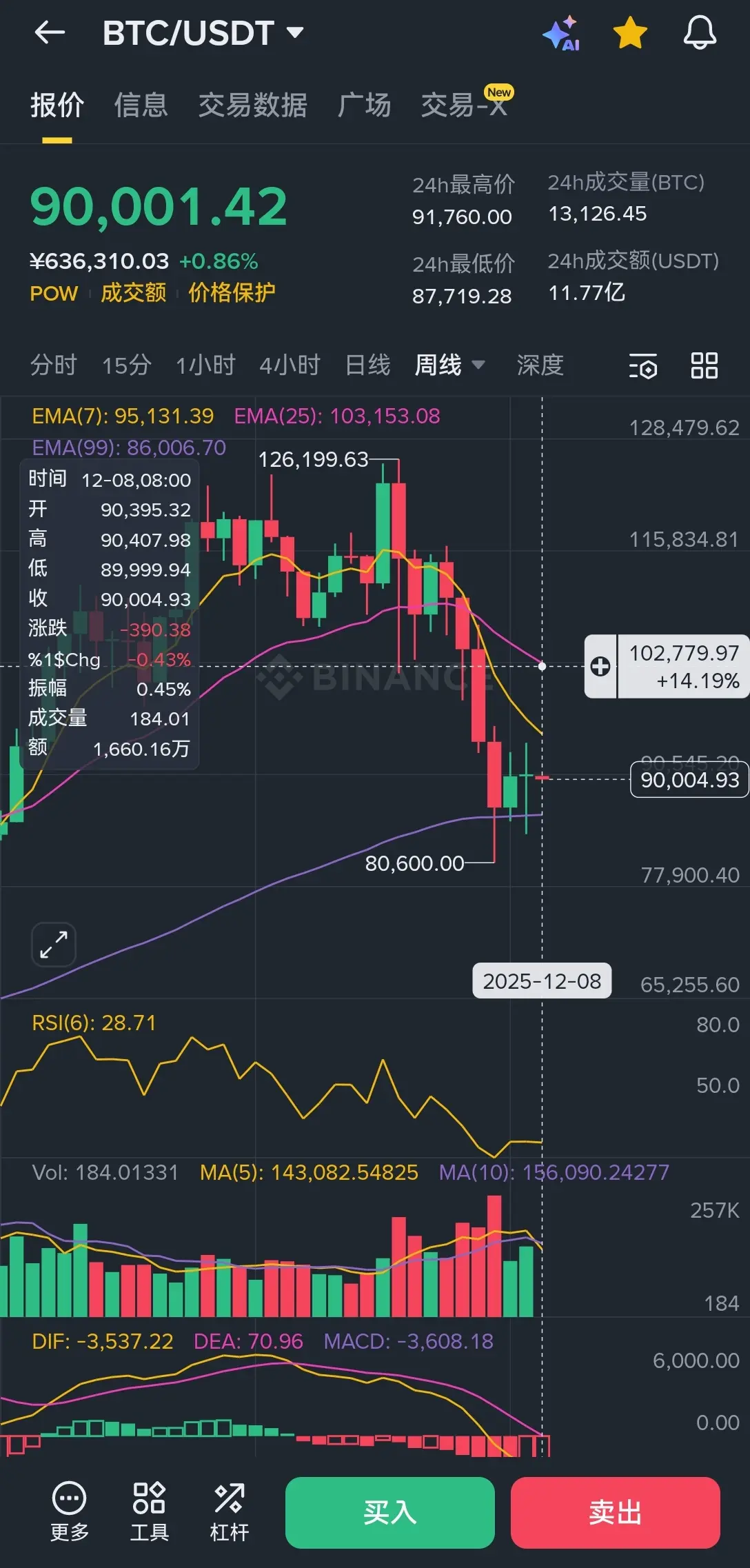Tap the red 卖出 sell button
The width and height of the screenshot is (750, 1568).
616,1513
